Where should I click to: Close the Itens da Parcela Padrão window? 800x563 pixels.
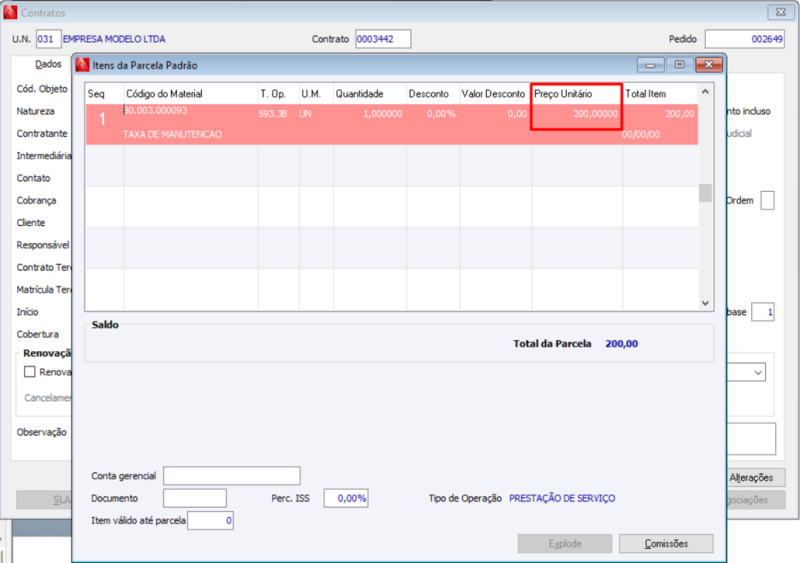[x=709, y=65]
